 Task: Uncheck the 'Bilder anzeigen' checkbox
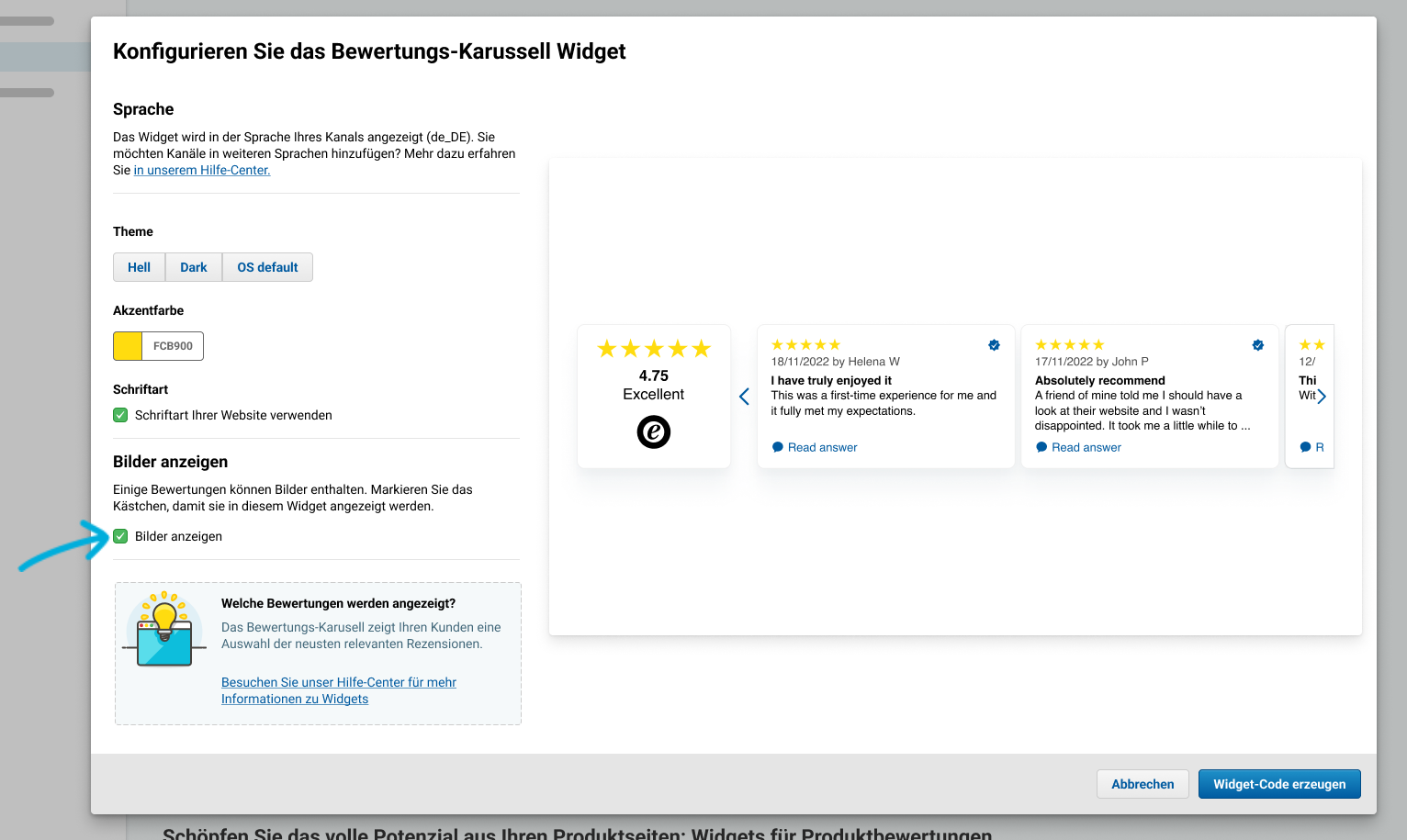point(120,536)
